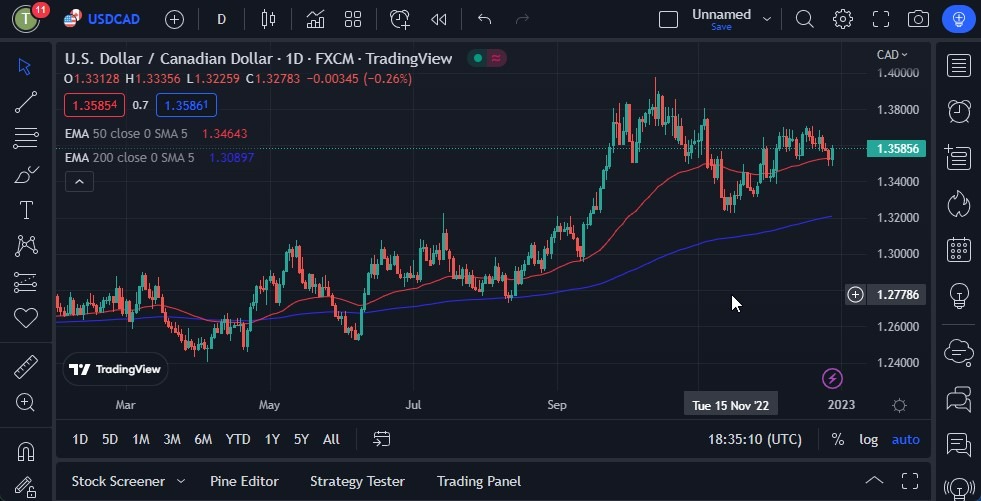Open the indicators and strategies dialog

pos(315,19)
